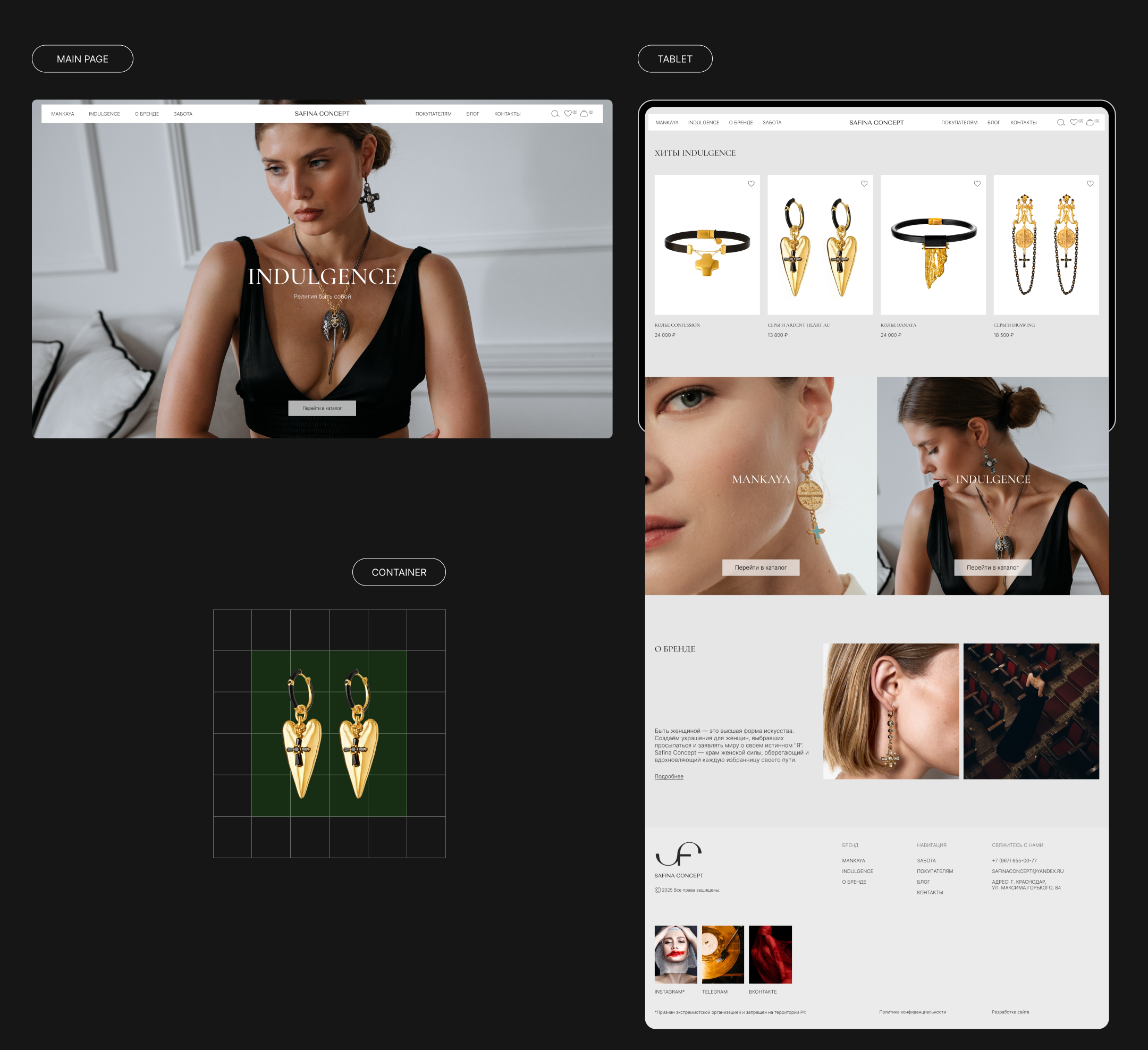
Task: Open MANKAYA menu item in tablet header
Action: pos(666,123)
